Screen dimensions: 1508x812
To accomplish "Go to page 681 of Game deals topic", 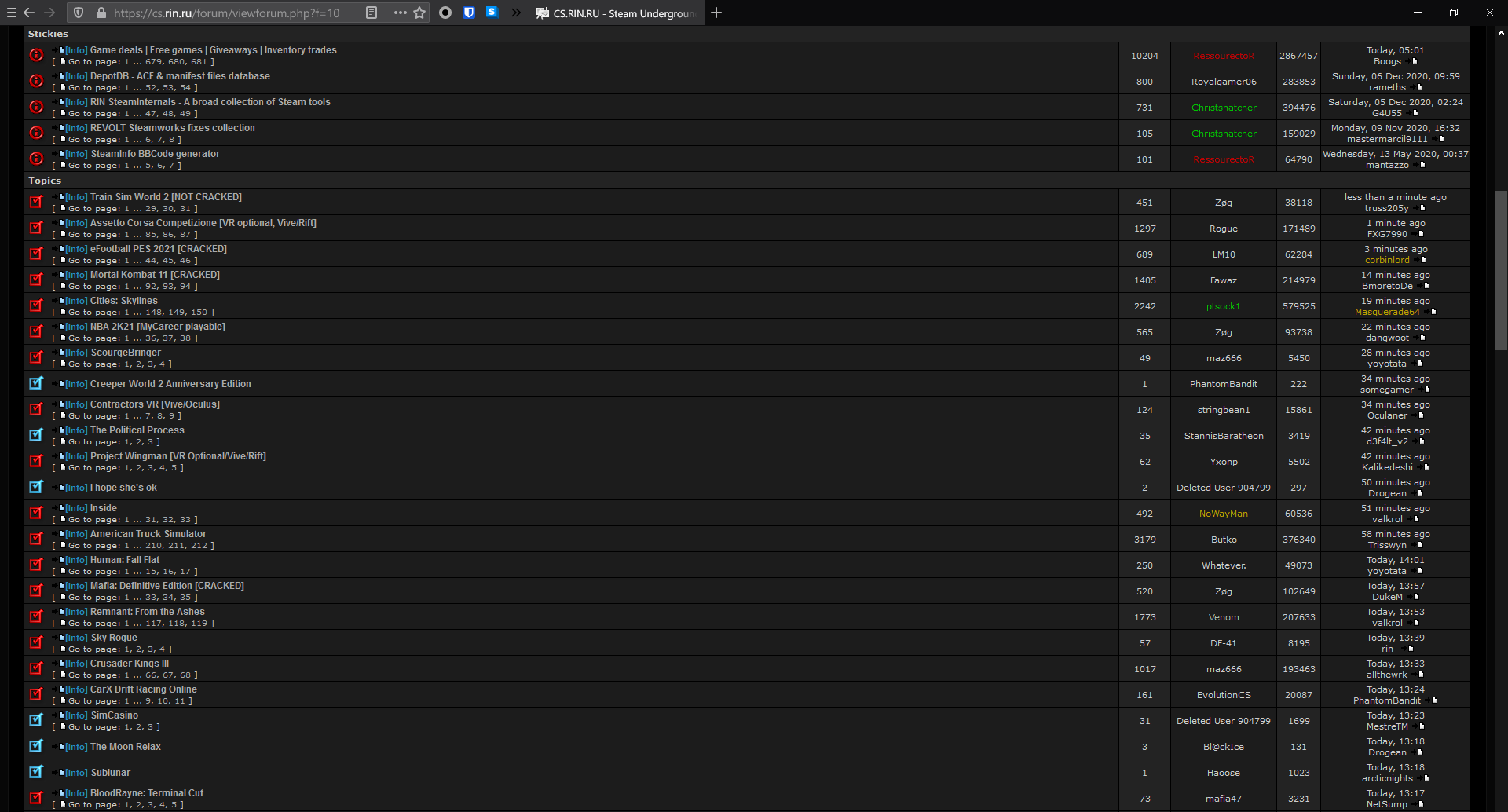I will tap(199, 62).
